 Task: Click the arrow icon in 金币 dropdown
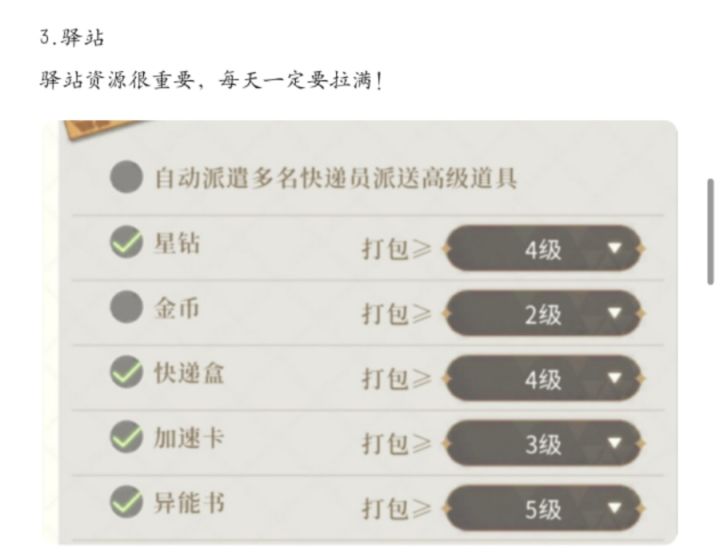click(x=614, y=314)
